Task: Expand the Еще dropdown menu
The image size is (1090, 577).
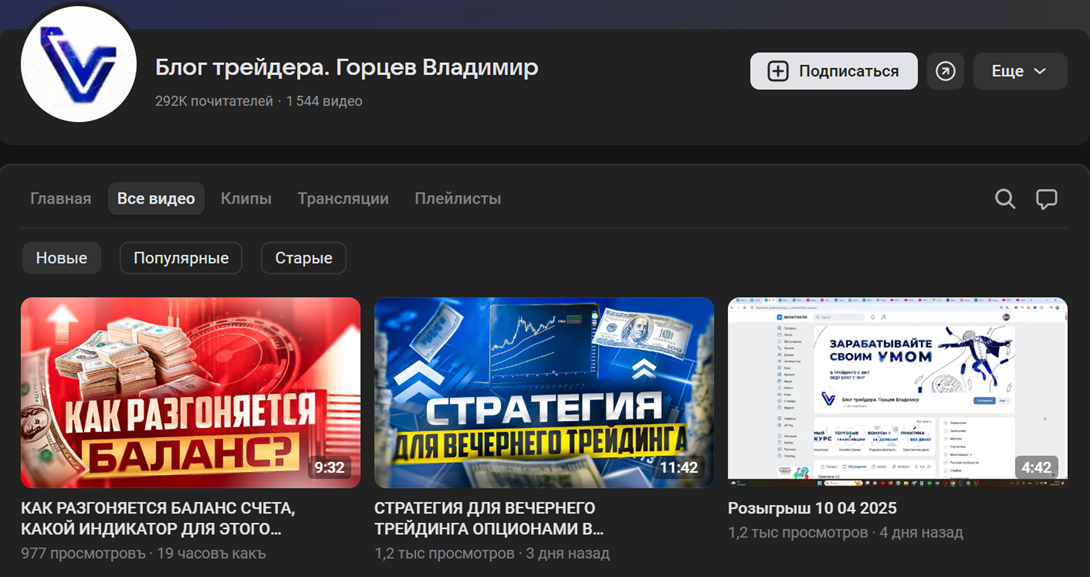Action: click(1019, 71)
